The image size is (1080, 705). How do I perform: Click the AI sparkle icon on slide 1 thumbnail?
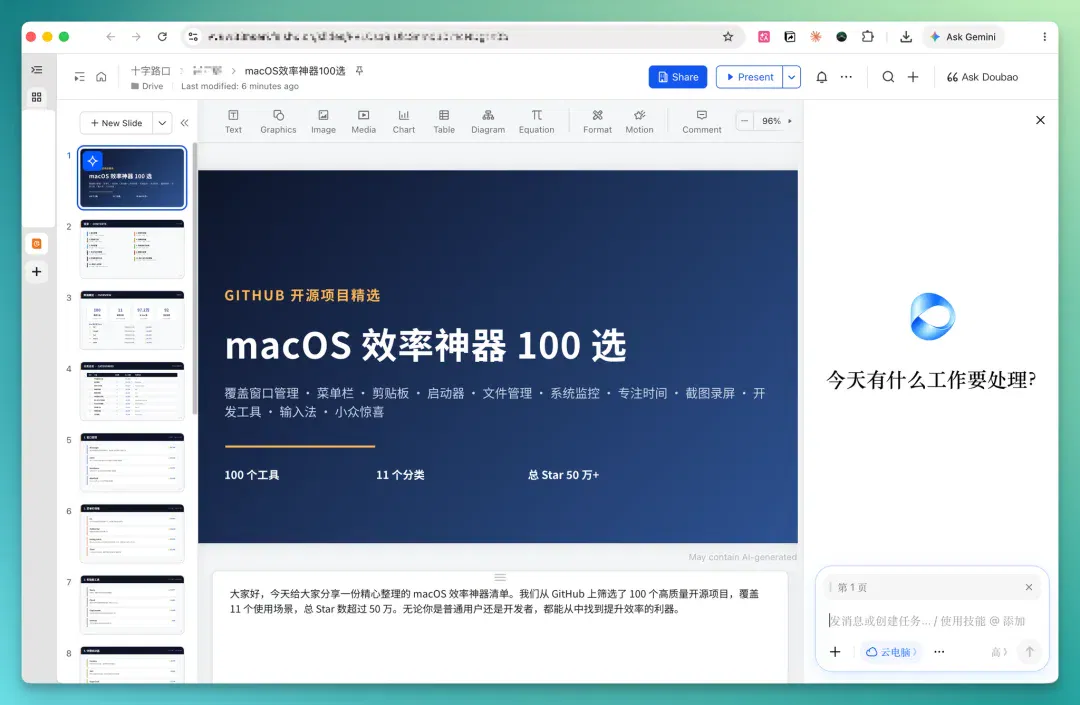coord(93,160)
